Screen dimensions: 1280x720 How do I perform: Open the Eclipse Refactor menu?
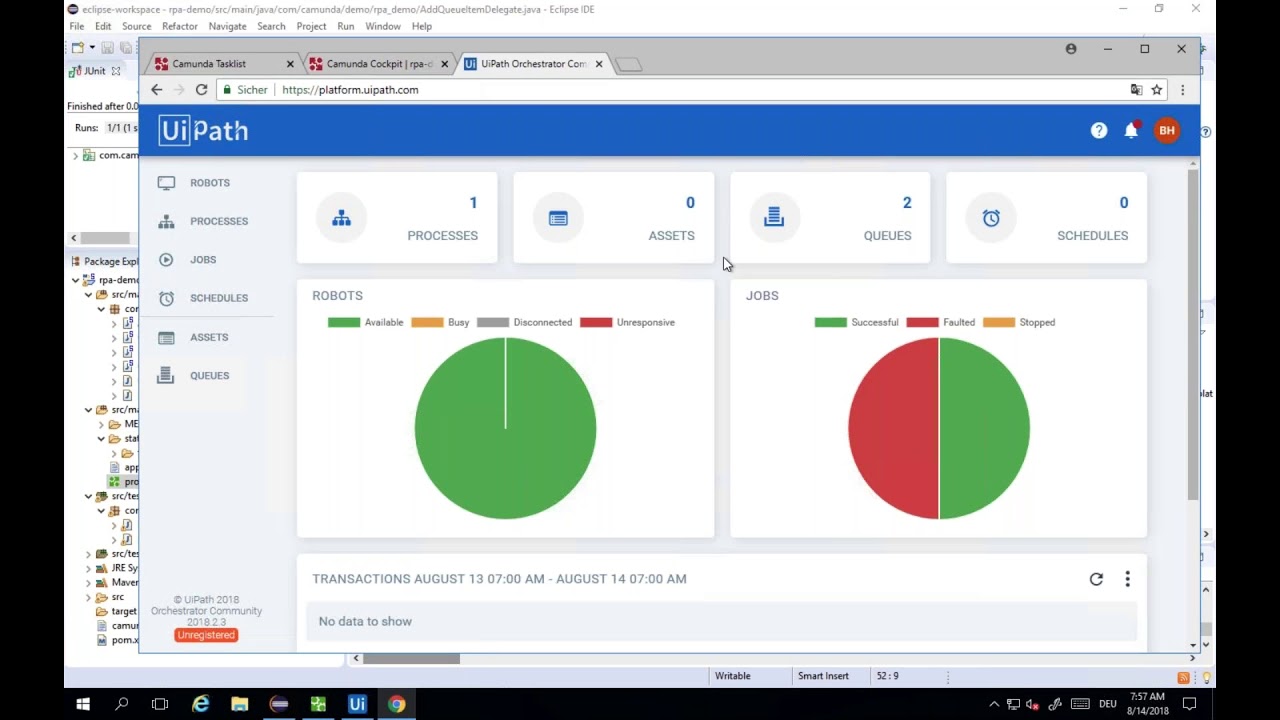click(179, 26)
